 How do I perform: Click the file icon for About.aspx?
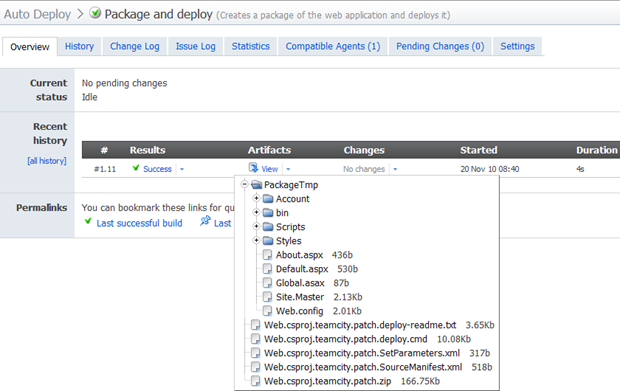268,255
